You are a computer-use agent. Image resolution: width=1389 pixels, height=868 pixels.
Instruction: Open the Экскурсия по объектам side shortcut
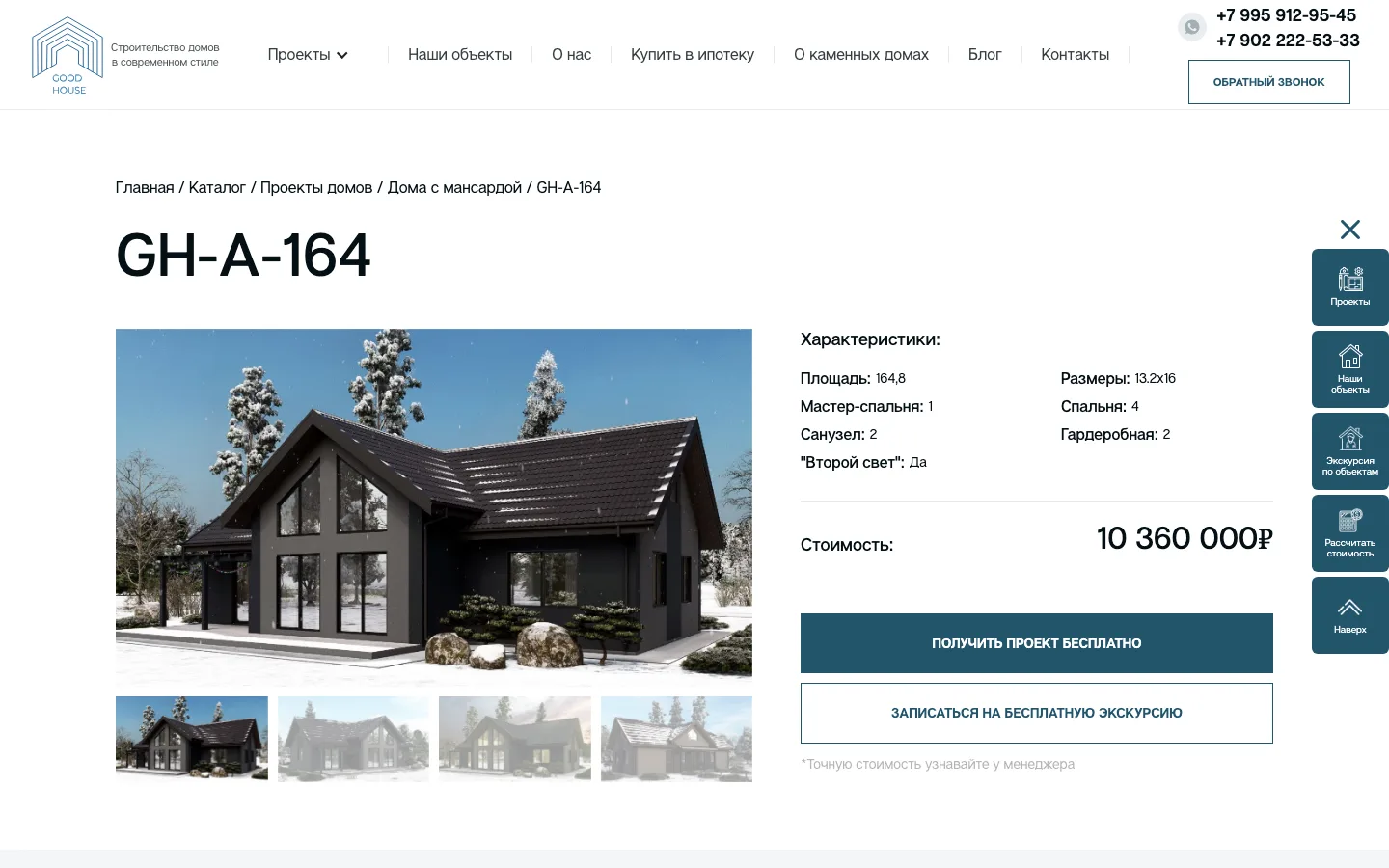tap(1350, 451)
